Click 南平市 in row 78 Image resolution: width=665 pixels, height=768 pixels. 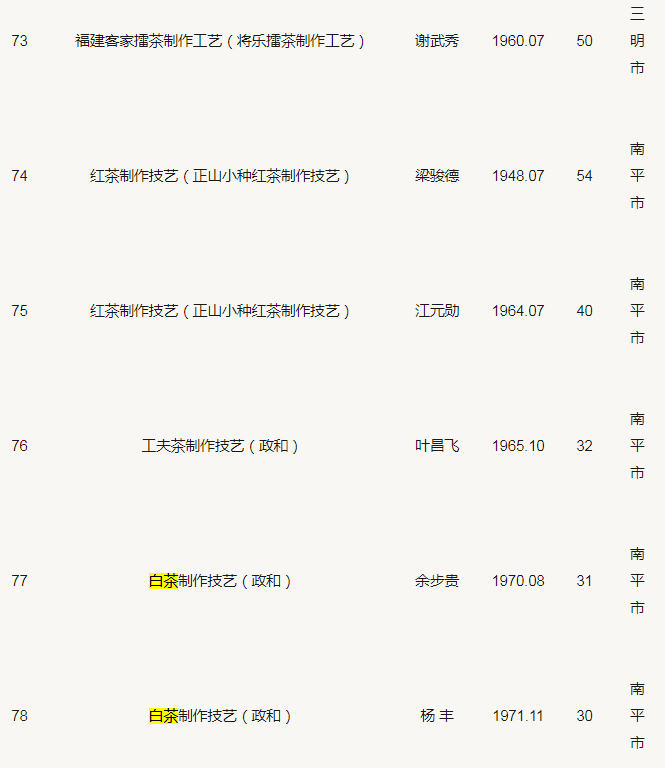637,716
